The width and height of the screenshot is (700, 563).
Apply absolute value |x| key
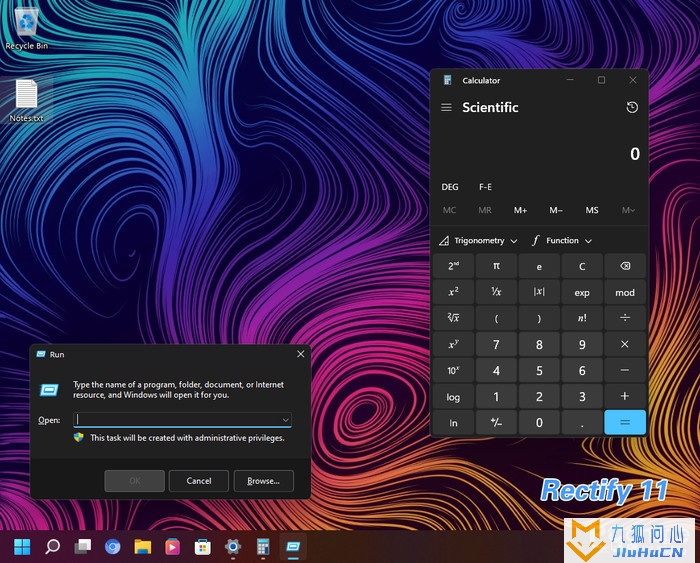click(x=539, y=292)
